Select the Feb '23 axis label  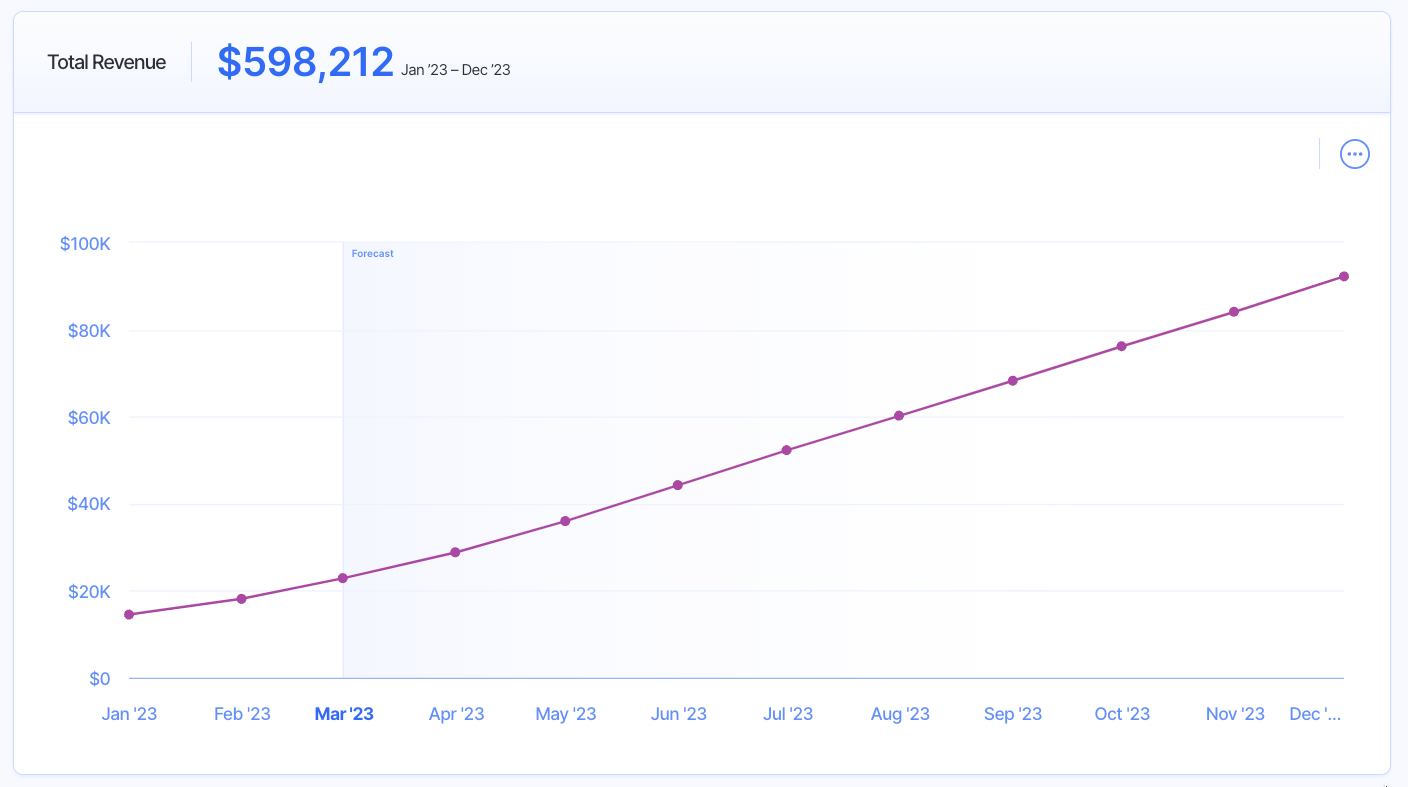tap(242, 713)
